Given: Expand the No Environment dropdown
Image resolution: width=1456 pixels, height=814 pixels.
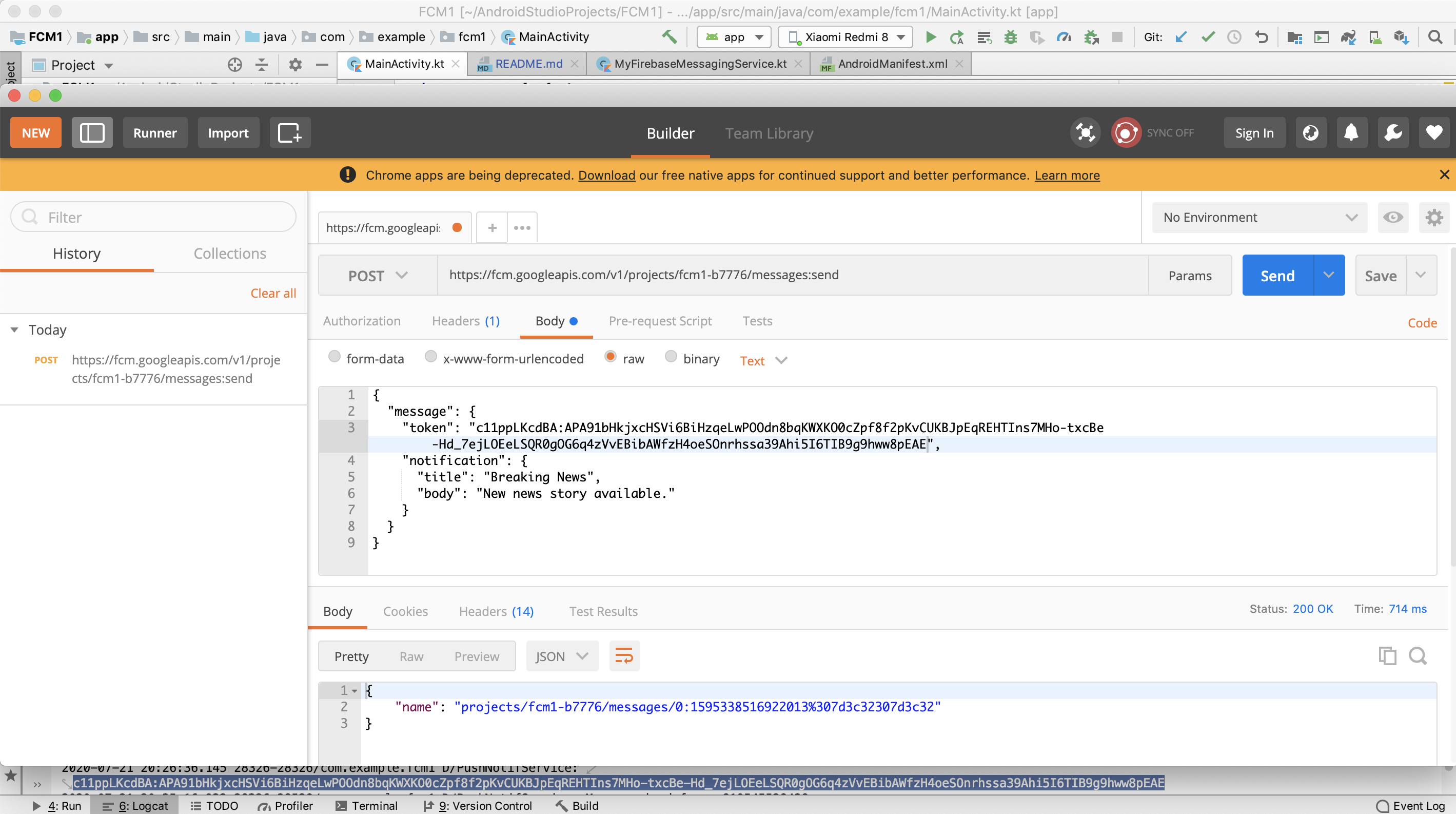Looking at the screenshot, I should (1260, 218).
